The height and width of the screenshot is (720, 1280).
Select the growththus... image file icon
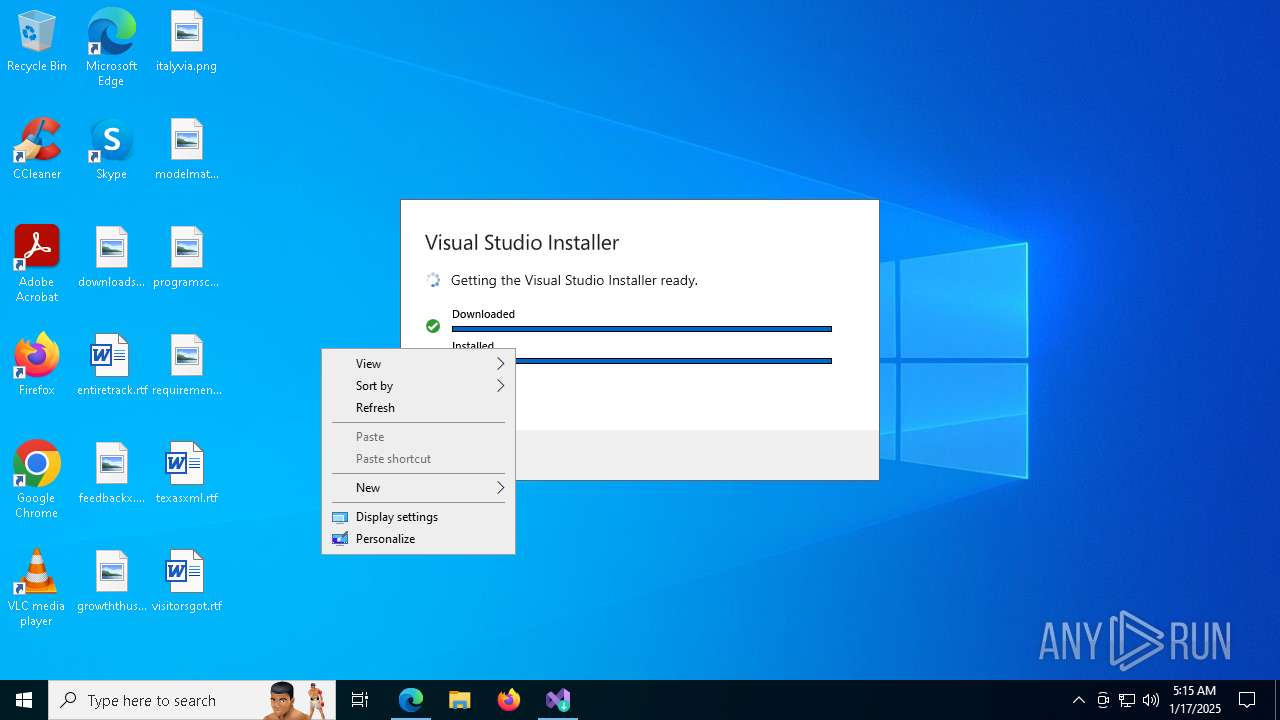(x=111, y=582)
